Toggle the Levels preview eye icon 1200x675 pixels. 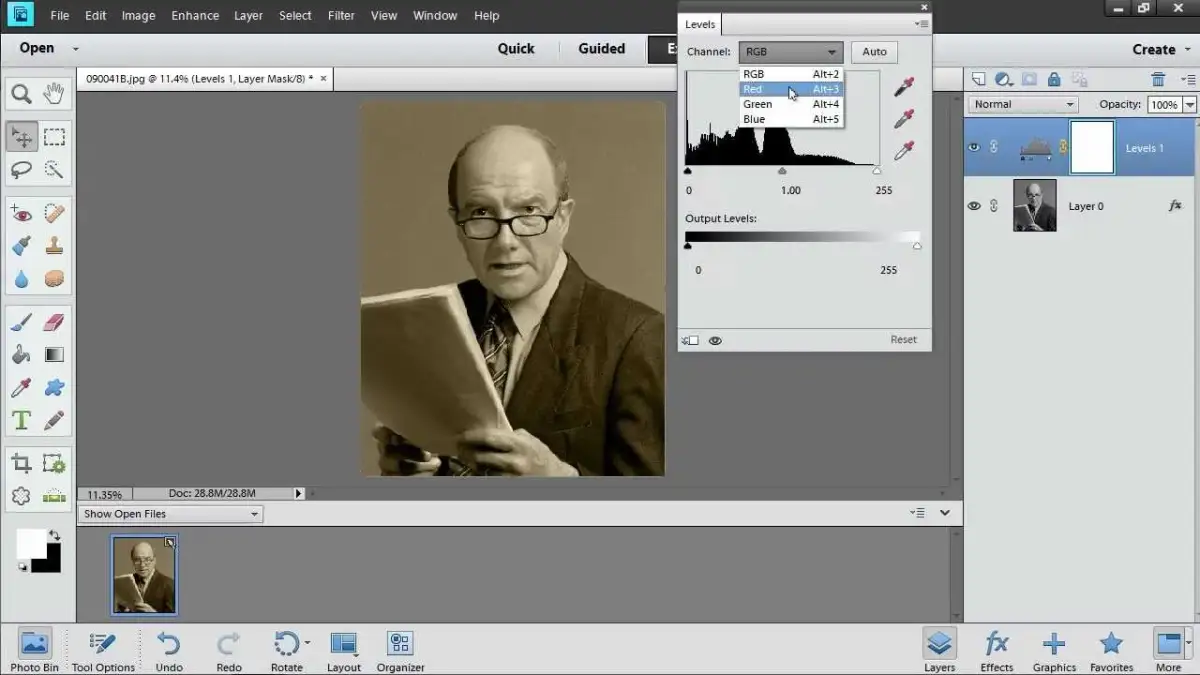(716, 340)
